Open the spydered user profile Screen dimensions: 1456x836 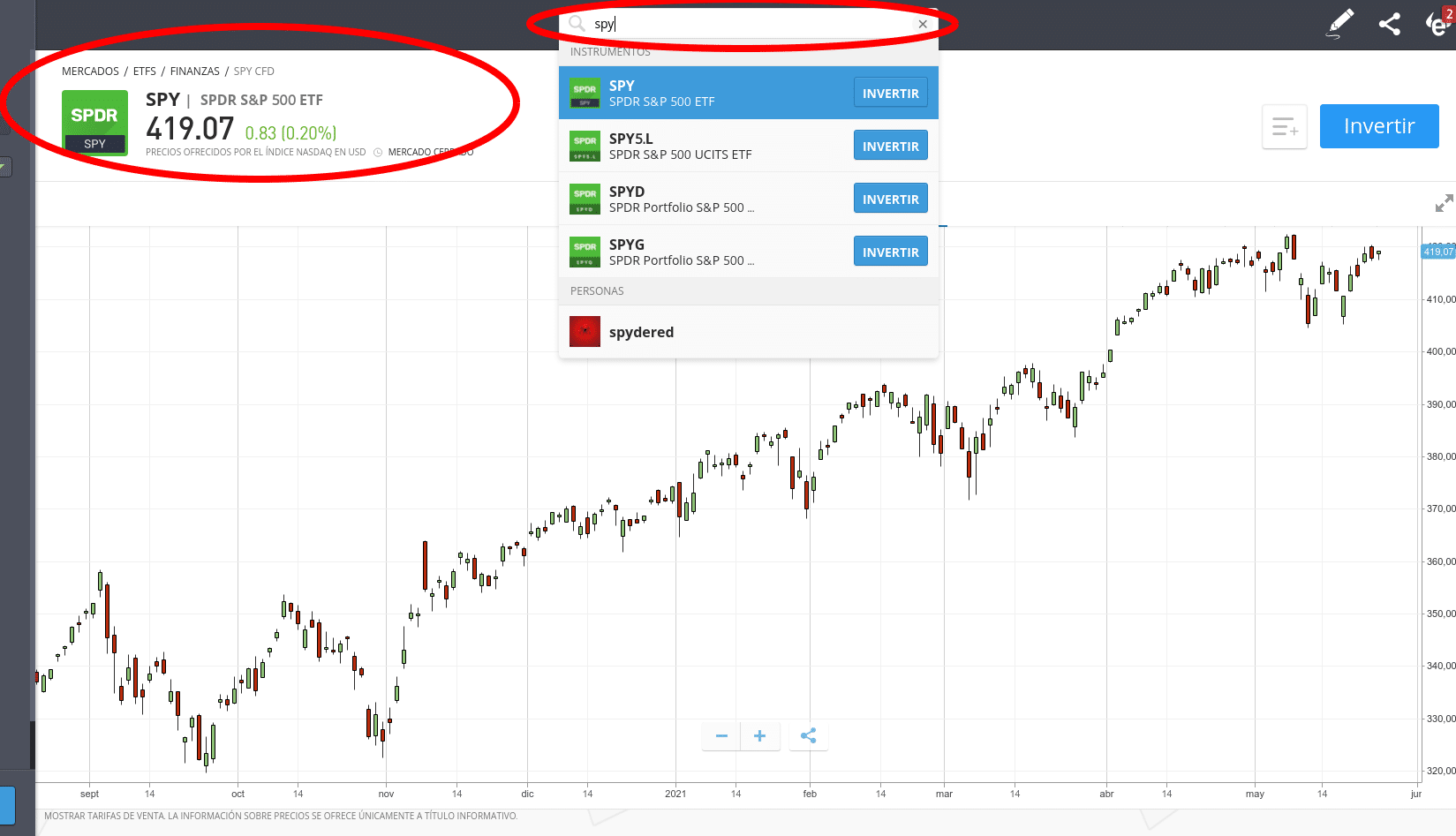[641, 332]
